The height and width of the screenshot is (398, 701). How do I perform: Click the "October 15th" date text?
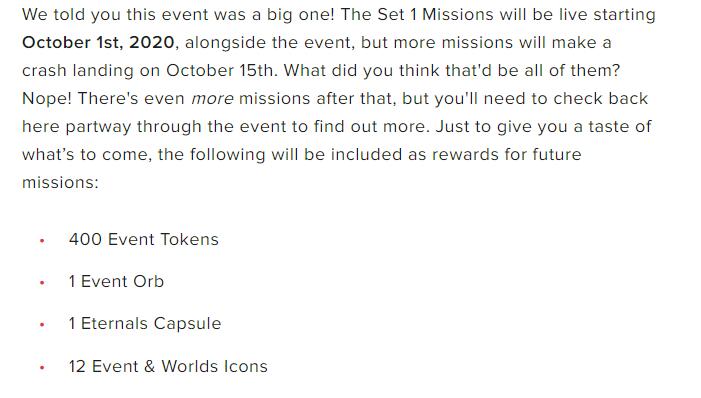pos(220,70)
